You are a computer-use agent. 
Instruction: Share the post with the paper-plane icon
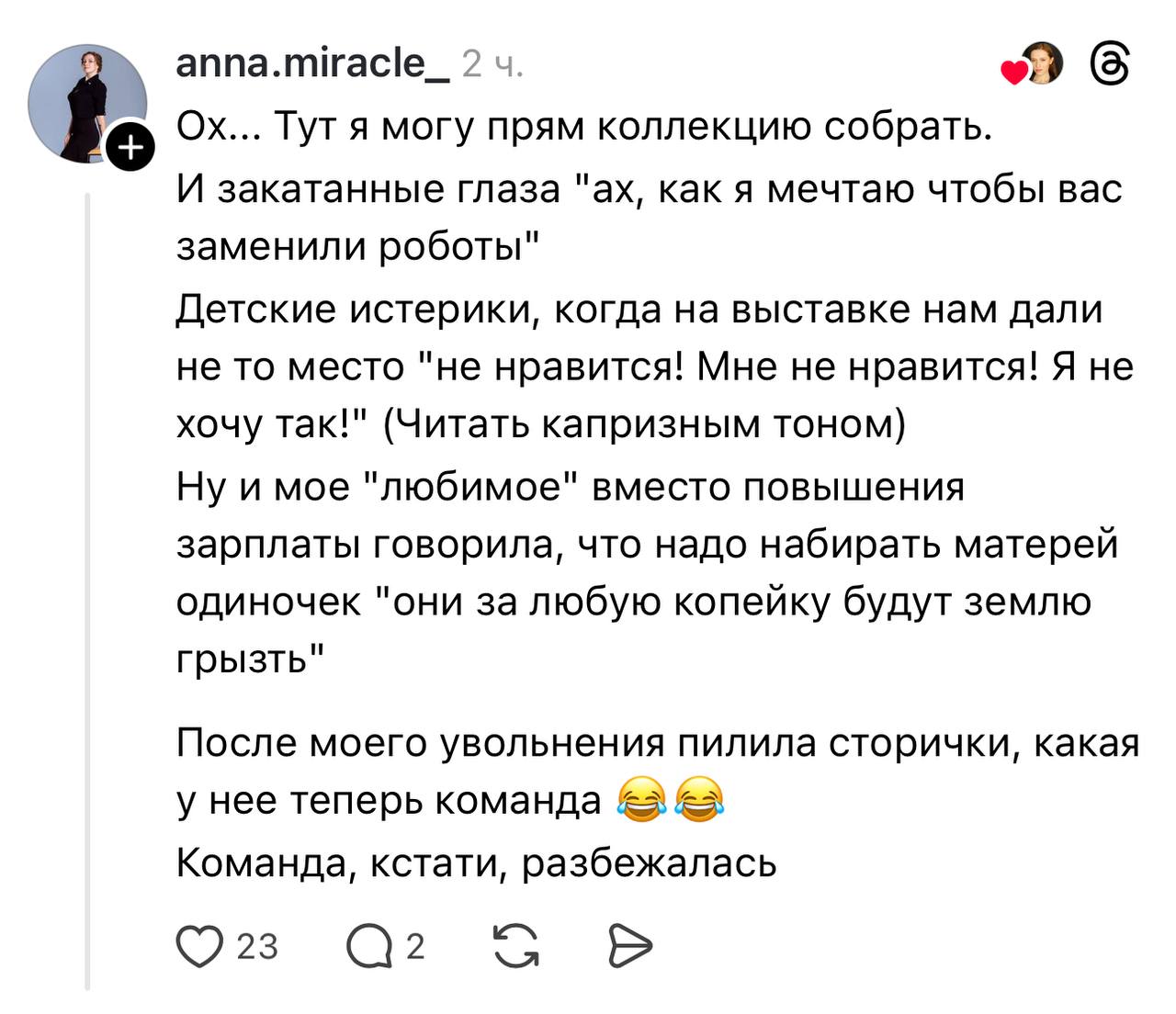click(x=630, y=946)
